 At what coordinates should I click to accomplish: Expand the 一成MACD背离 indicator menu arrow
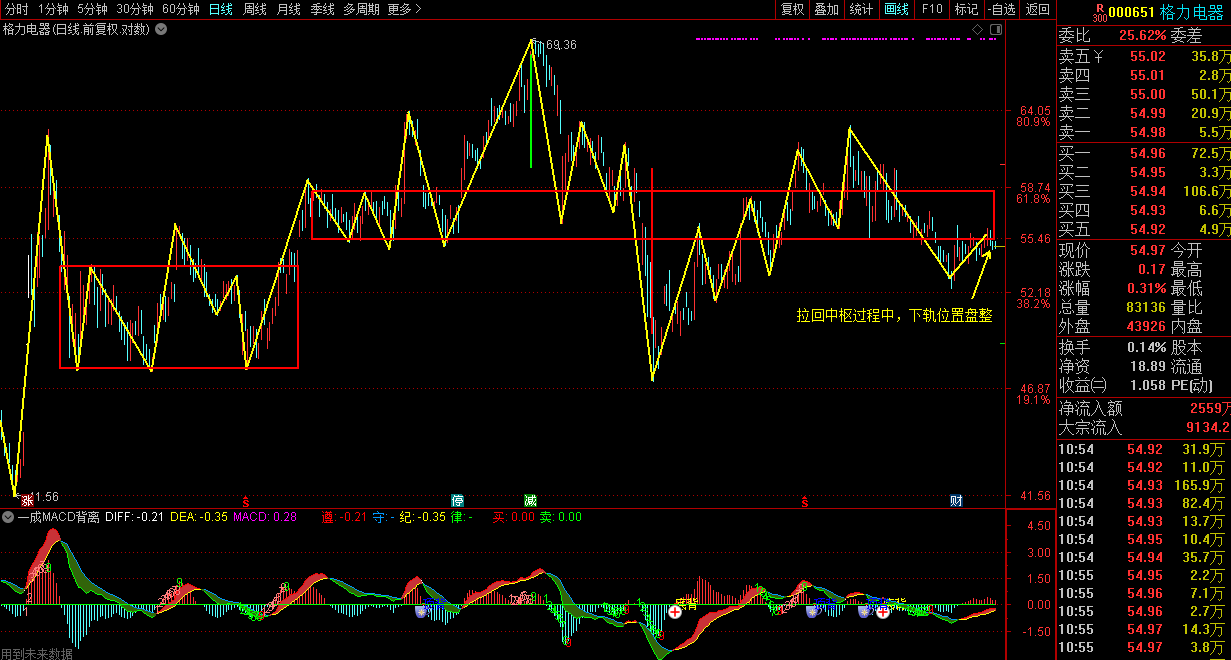point(8,517)
